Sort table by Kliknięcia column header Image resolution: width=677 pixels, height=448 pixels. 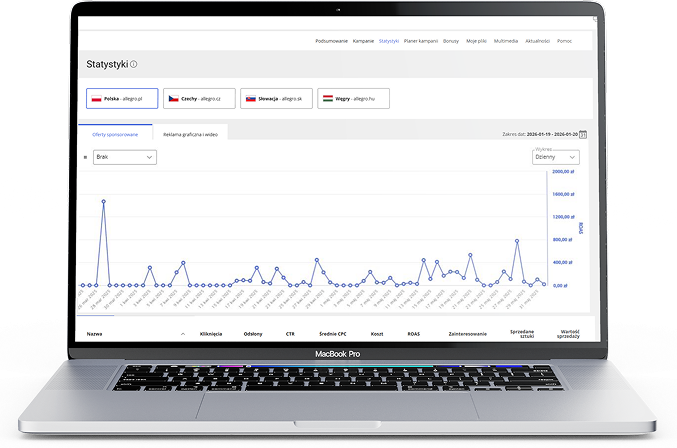(211, 332)
